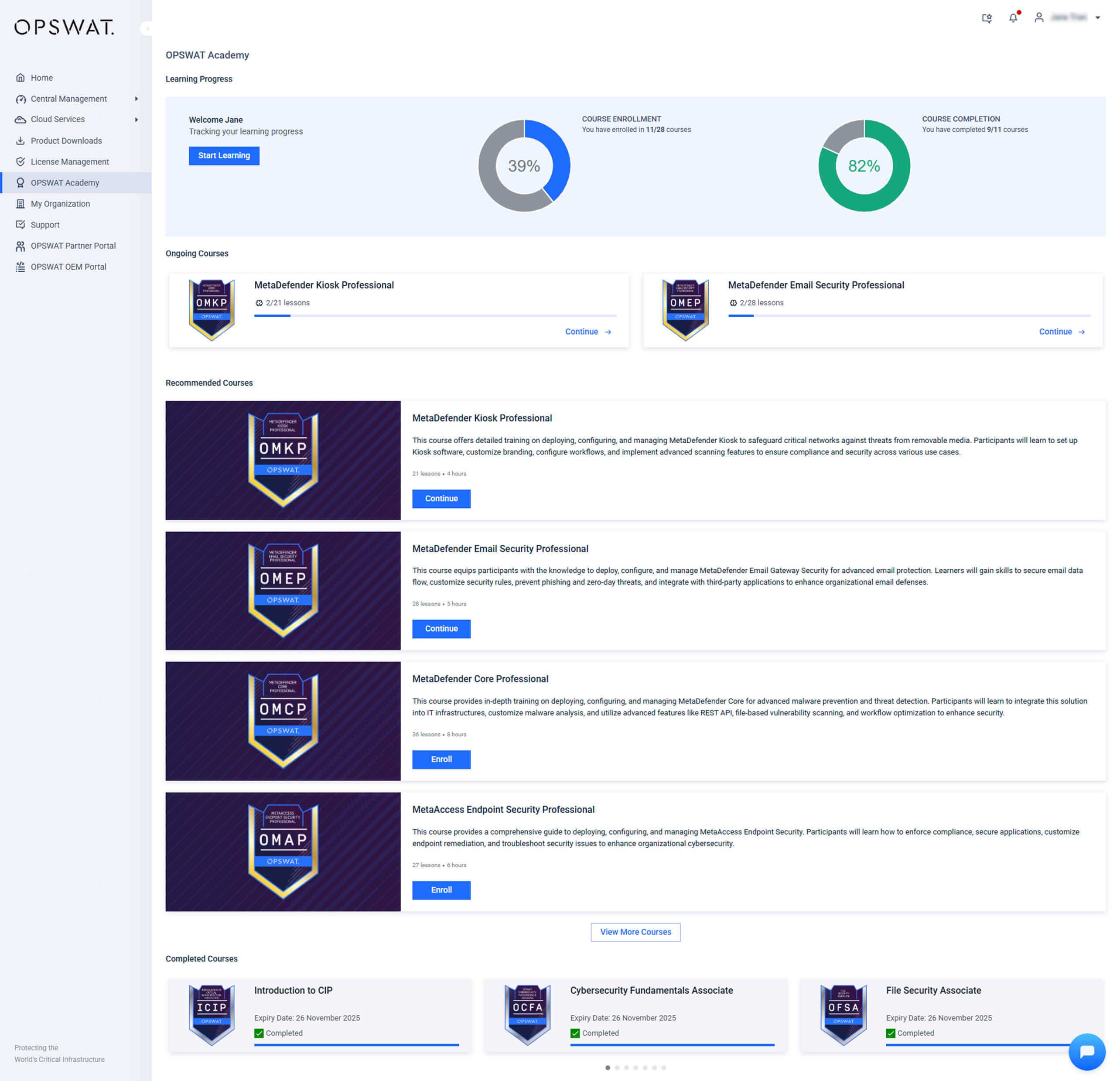This screenshot has width=1120, height=1081.
Task: Click the OMAP course banner thumbnail
Action: [283, 851]
